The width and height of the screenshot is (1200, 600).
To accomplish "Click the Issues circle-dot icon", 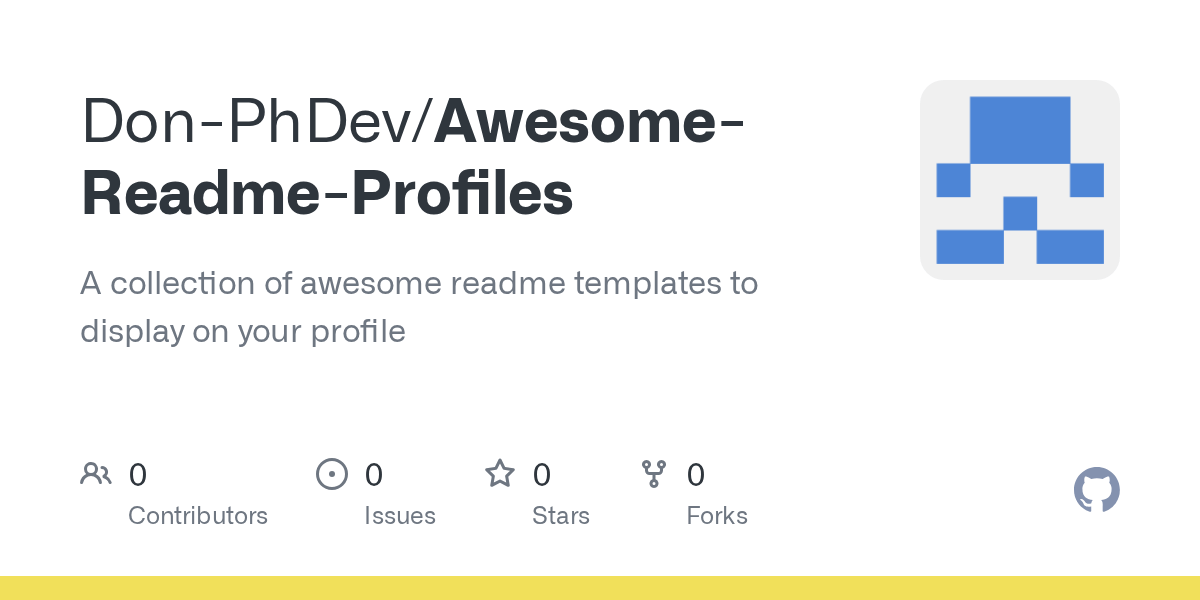I will coord(331,474).
